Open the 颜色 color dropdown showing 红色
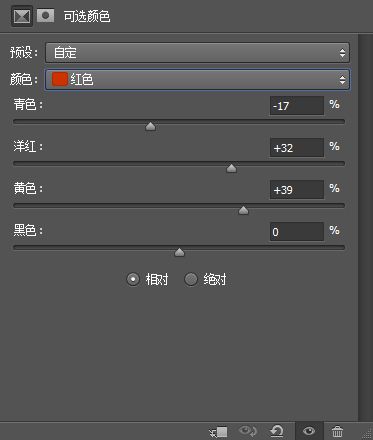373x440 pixels. pyautogui.click(x=197, y=80)
